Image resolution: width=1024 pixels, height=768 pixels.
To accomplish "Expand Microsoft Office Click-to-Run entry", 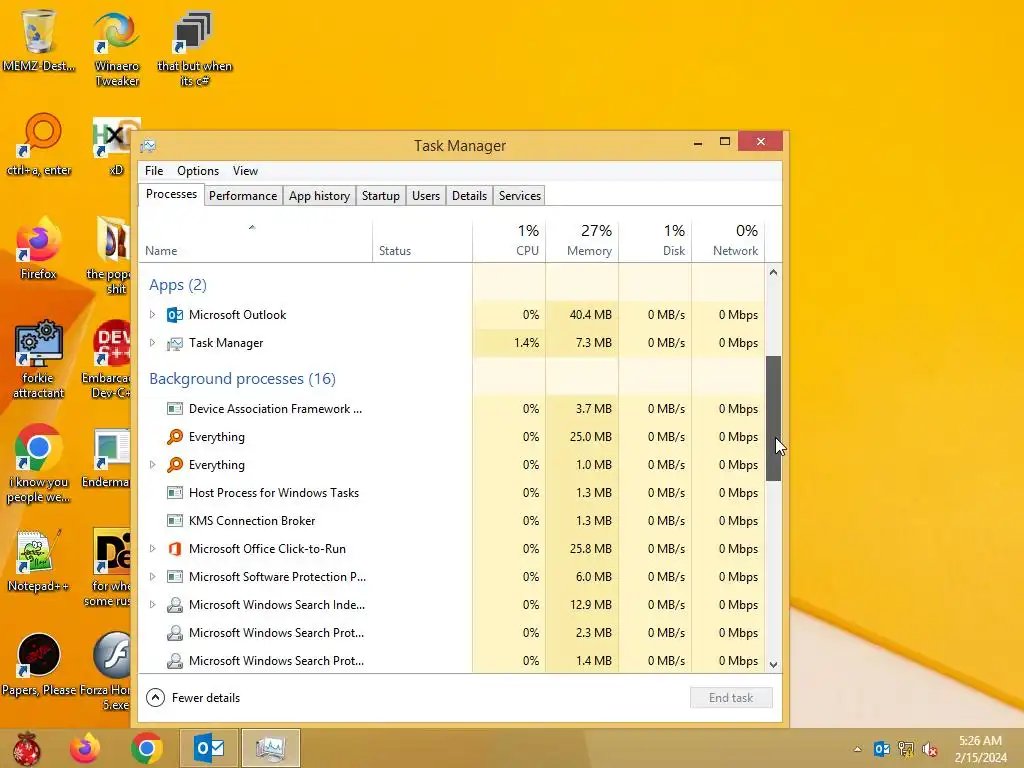I will coord(152,549).
